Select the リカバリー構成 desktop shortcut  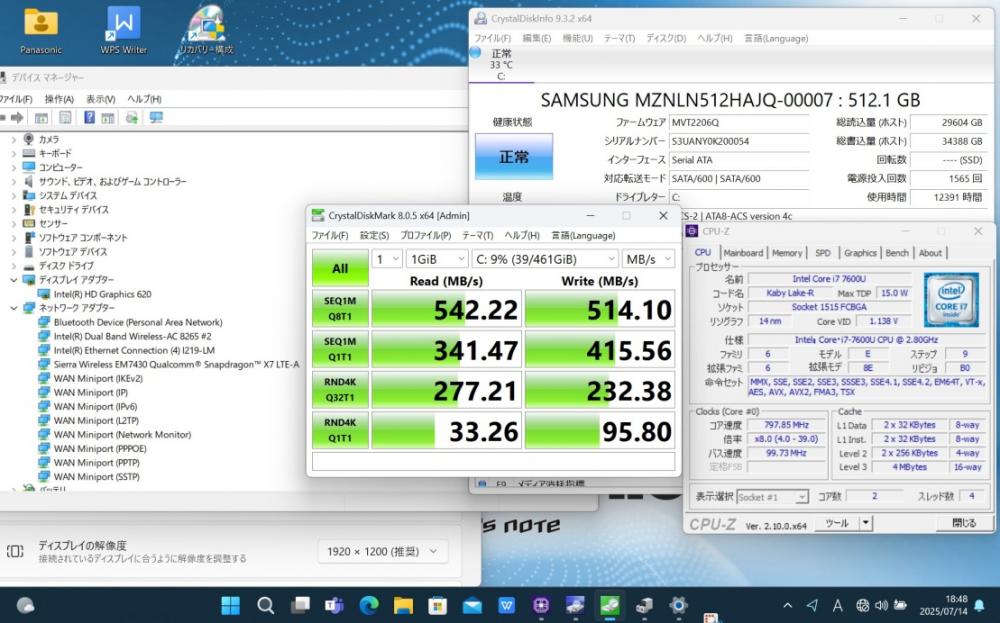(x=206, y=31)
